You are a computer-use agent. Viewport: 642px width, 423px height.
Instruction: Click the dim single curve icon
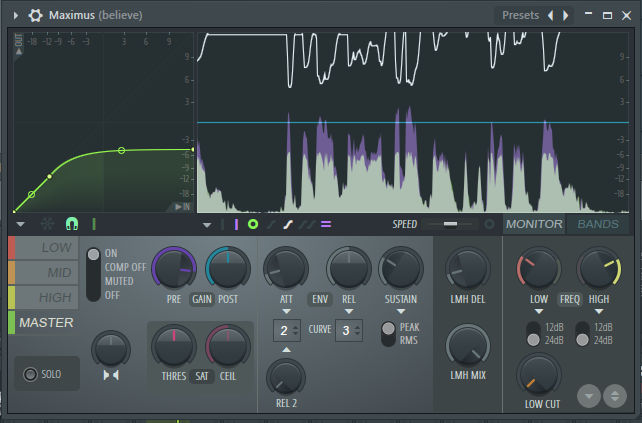271,224
